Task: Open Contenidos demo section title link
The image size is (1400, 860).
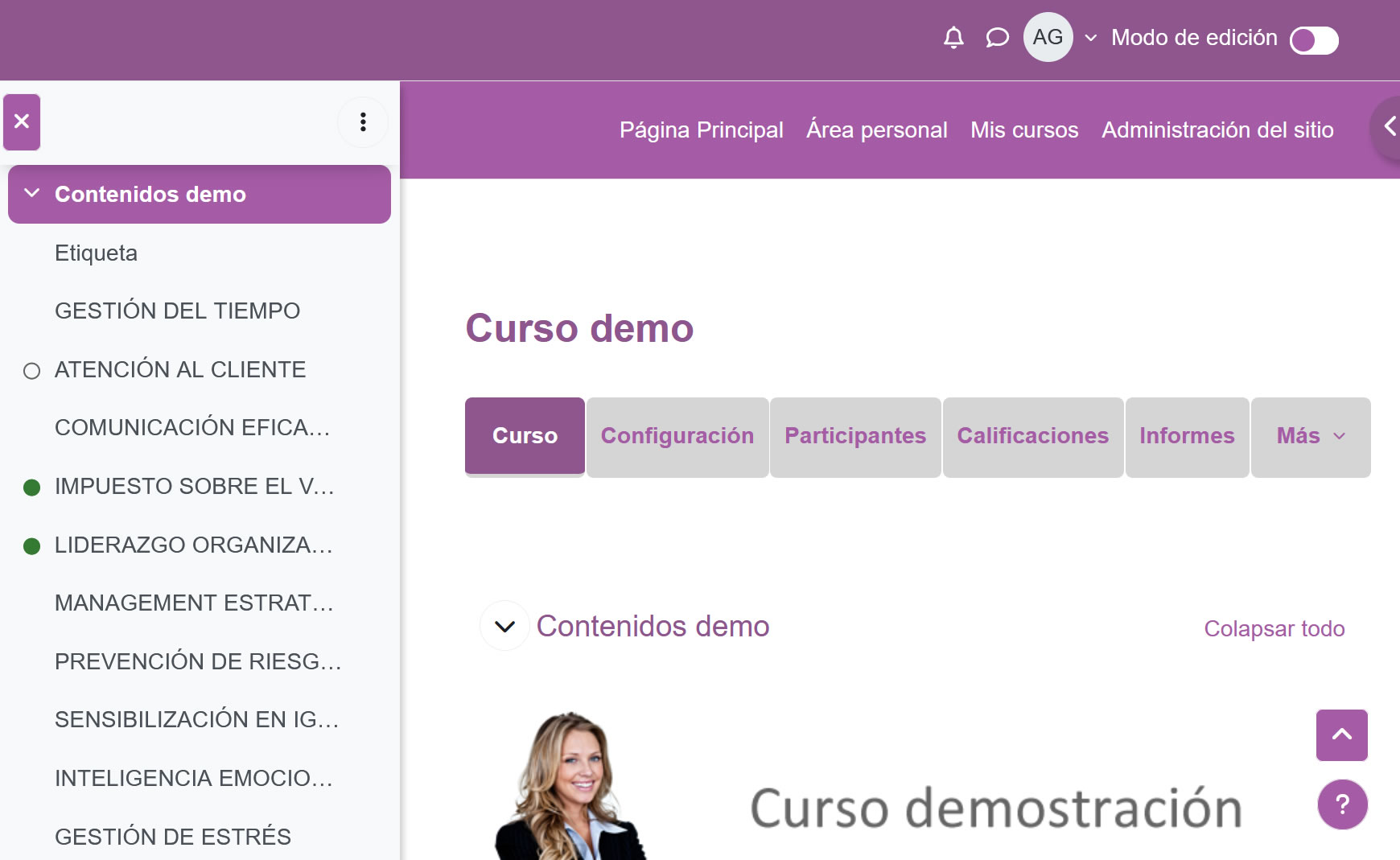Action: click(653, 626)
